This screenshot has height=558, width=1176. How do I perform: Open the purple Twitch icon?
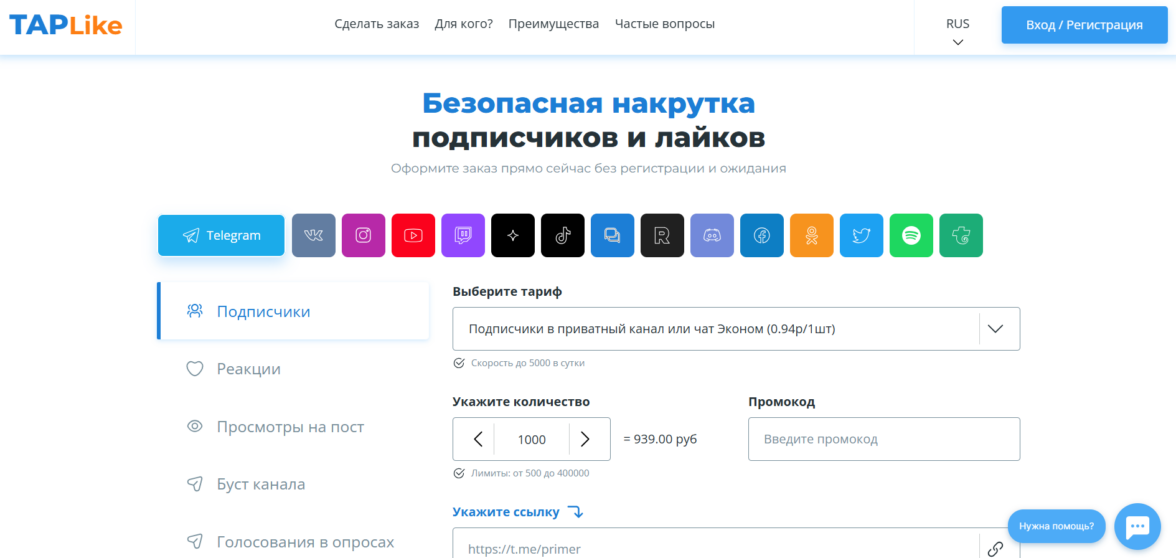coord(463,236)
